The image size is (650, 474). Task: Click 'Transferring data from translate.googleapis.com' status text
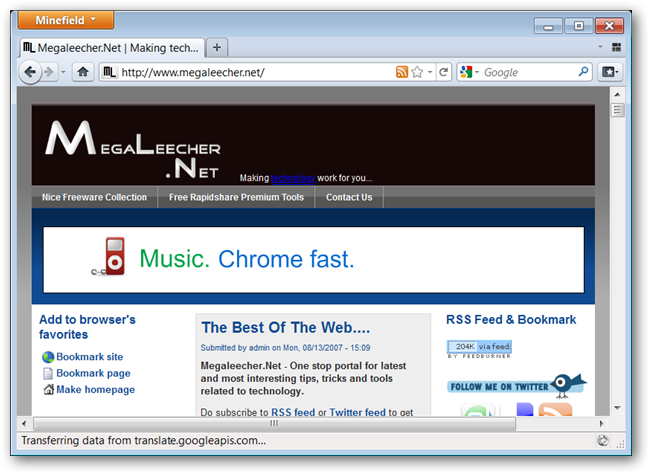143,440
